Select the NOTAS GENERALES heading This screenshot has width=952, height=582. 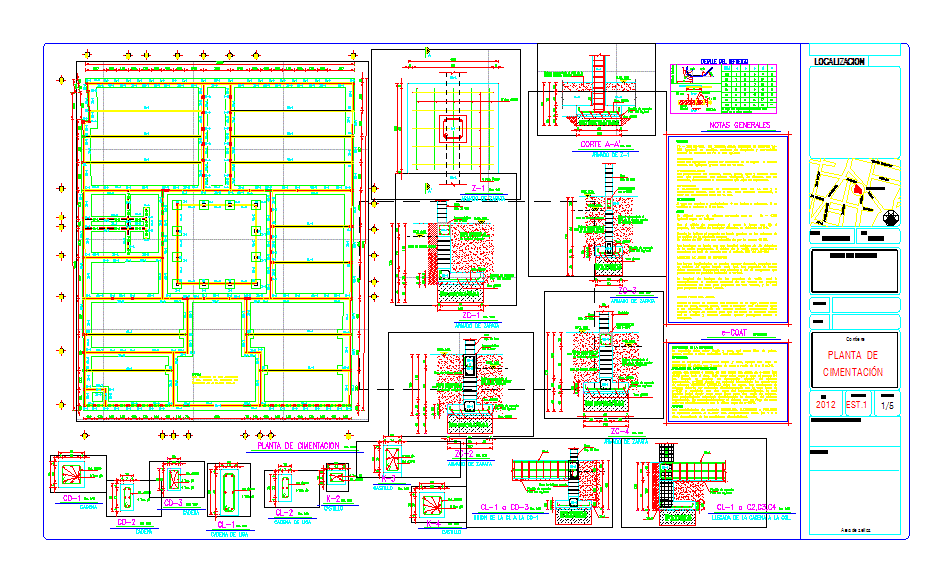(x=739, y=126)
